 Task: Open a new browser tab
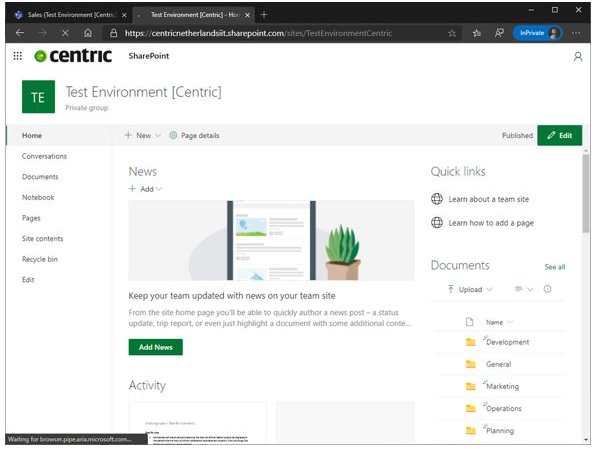(x=264, y=15)
